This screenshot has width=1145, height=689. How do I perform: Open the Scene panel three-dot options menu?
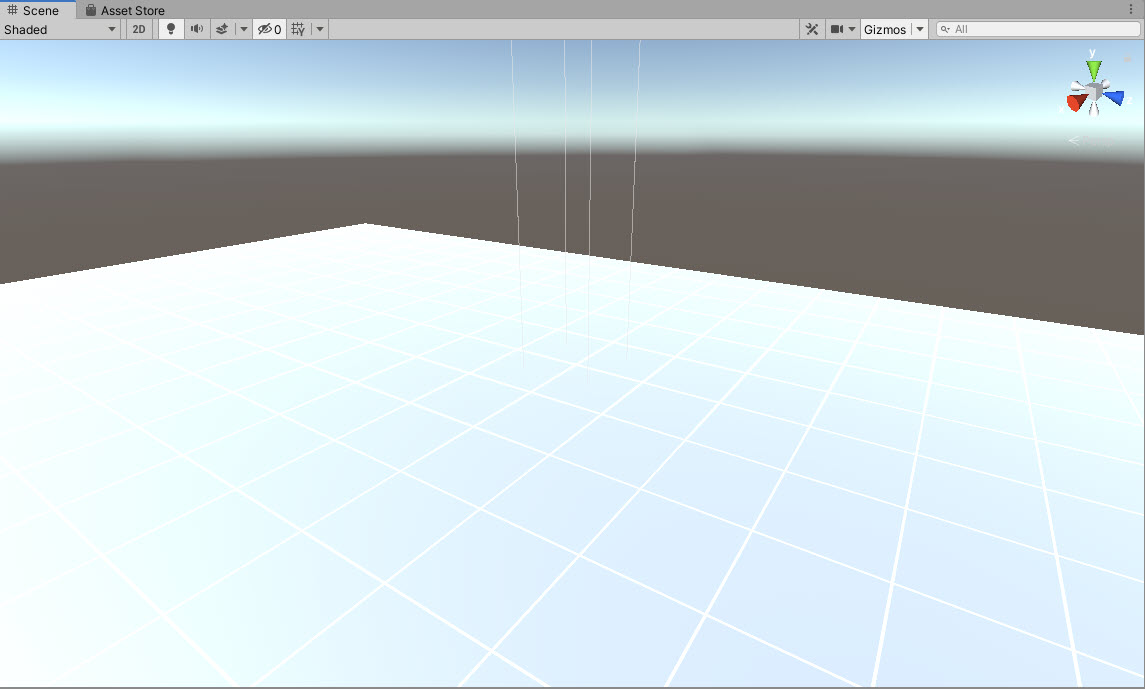(x=1130, y=9)
